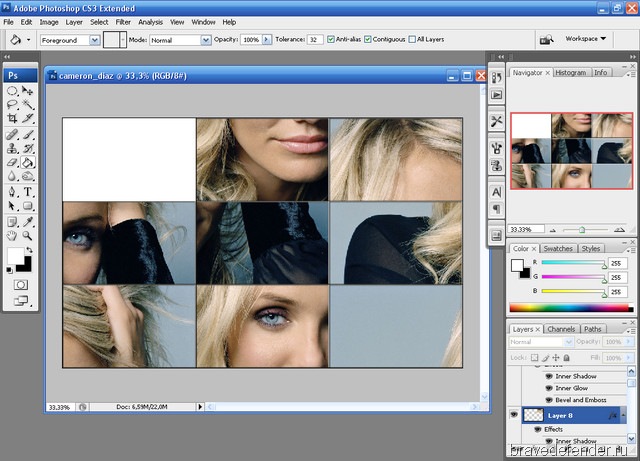Viewport: 640px width, 461px height.
Task: Open the Mode blending dropdown
Action: pyautogui.click(x=206, y=40)
